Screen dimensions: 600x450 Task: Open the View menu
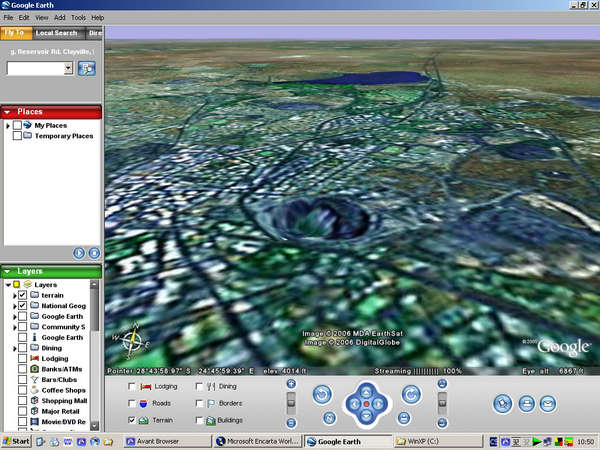point(42,18)
